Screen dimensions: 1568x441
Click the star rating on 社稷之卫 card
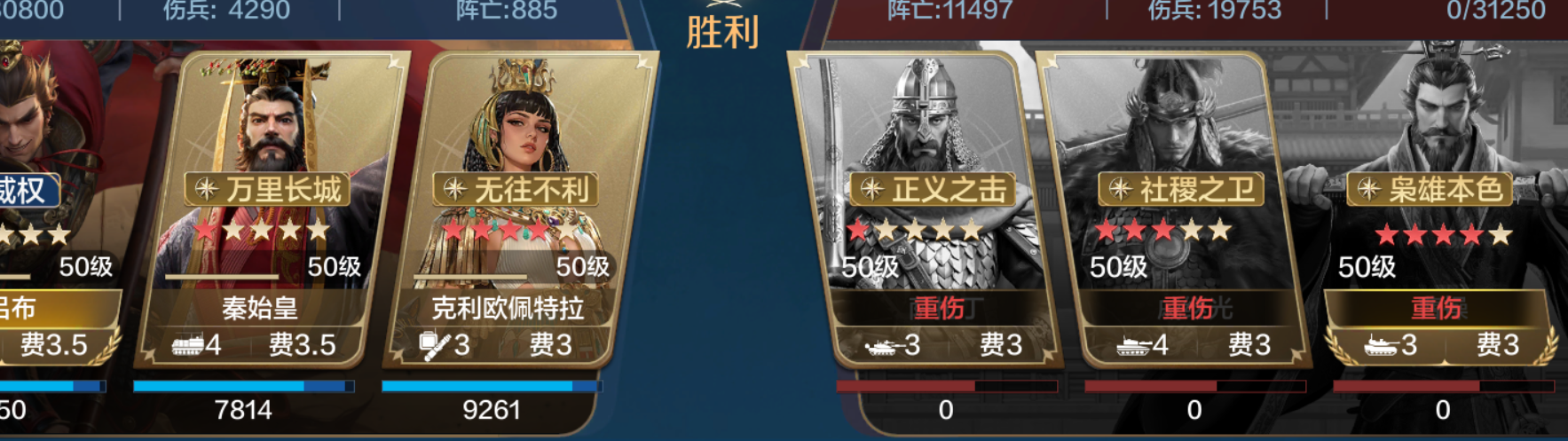point(1163,232)
